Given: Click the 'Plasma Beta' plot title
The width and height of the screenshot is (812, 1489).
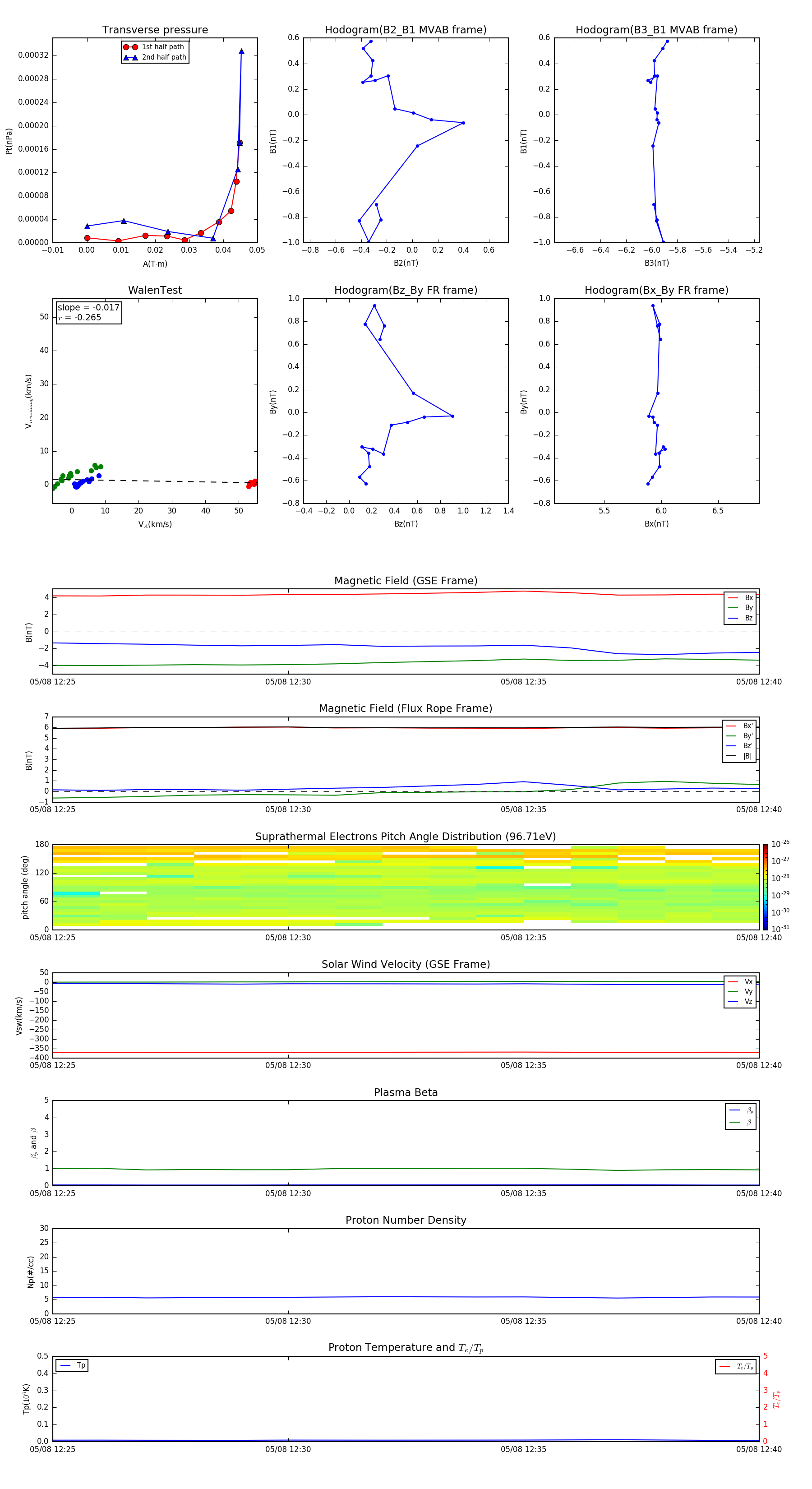Looking at the screenshot, I should 406,1093.
